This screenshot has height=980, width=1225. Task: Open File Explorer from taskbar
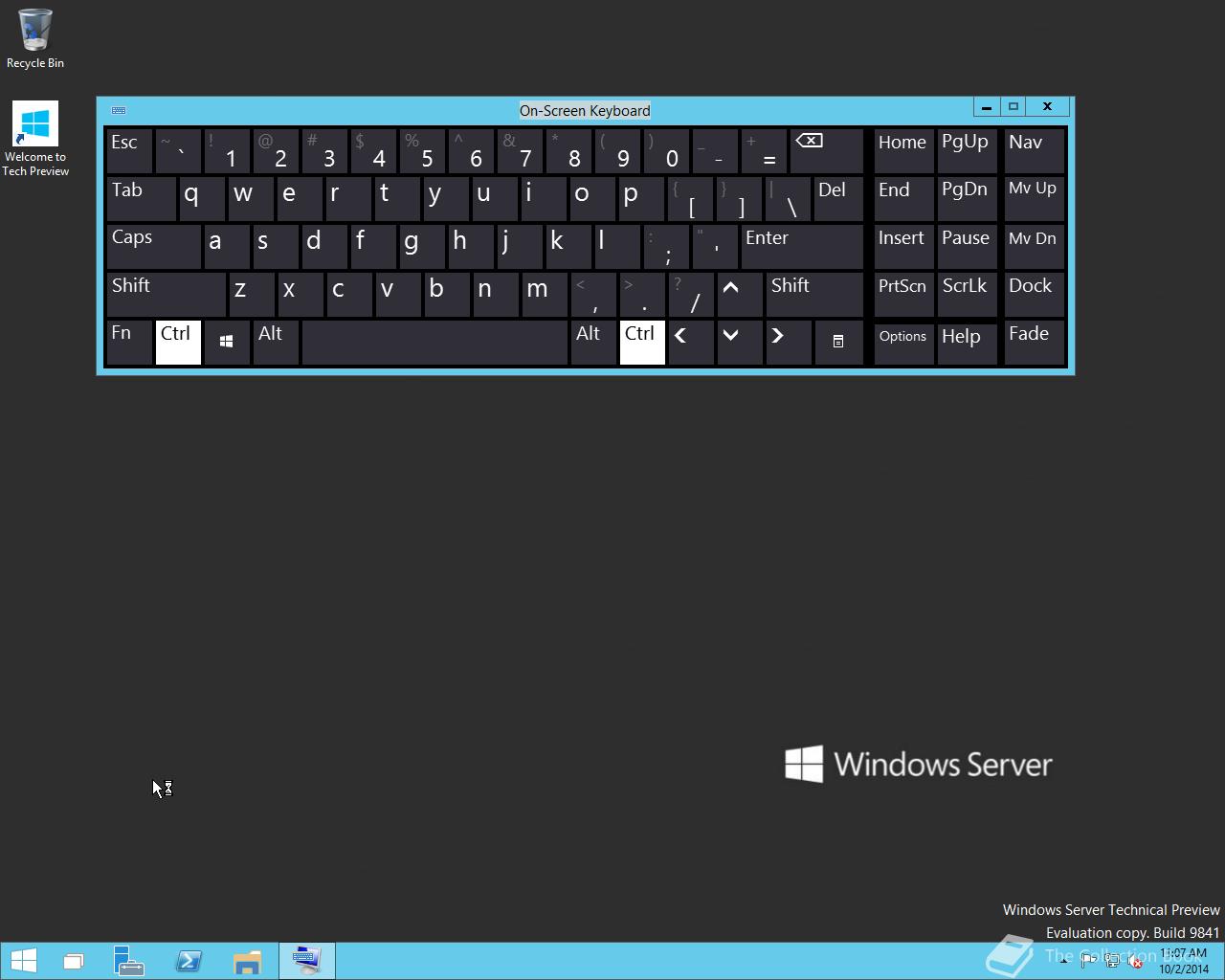coord(248,961)
